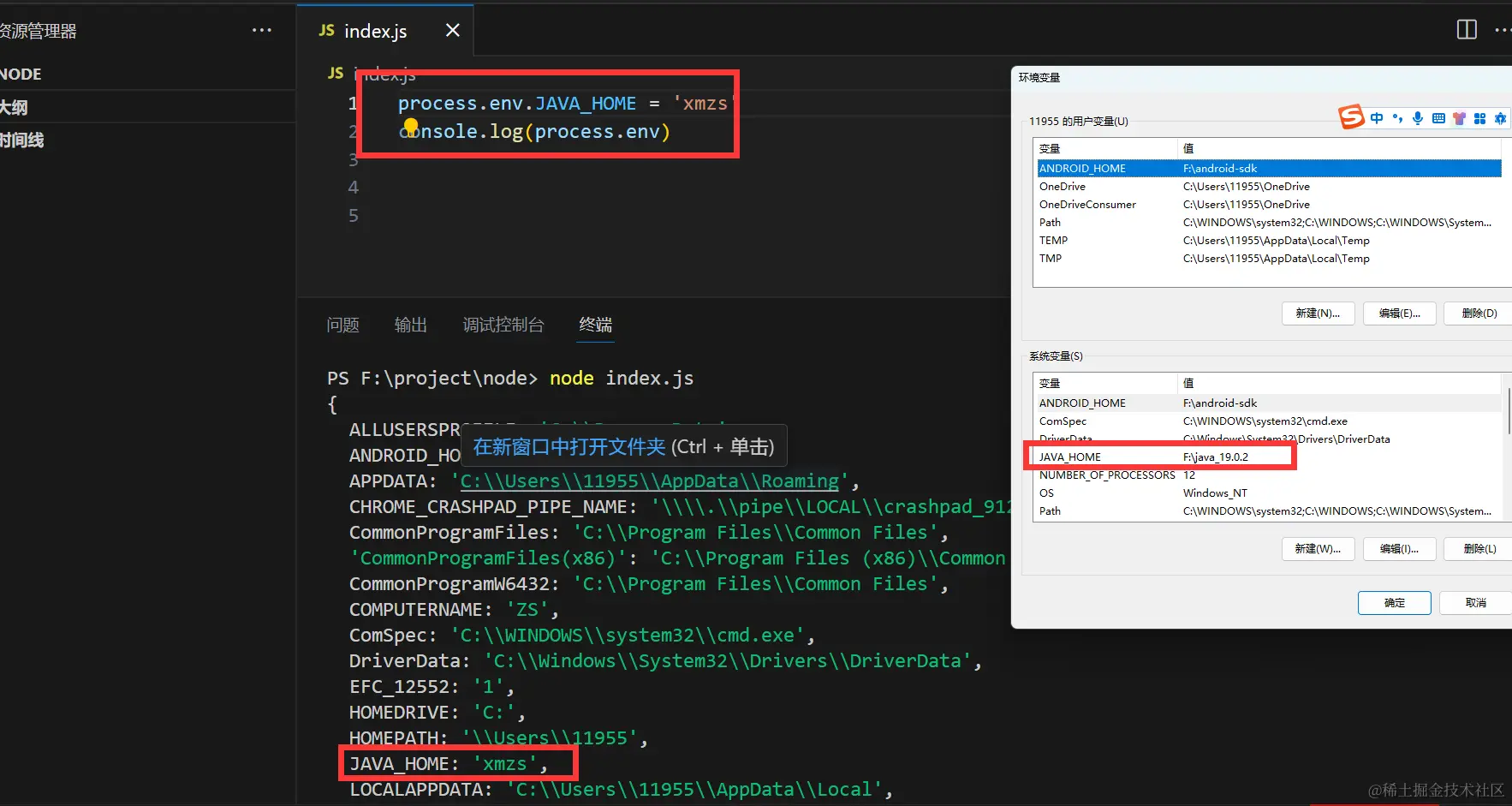Click the JS file icon on the index.js tab

click(326, 31)
